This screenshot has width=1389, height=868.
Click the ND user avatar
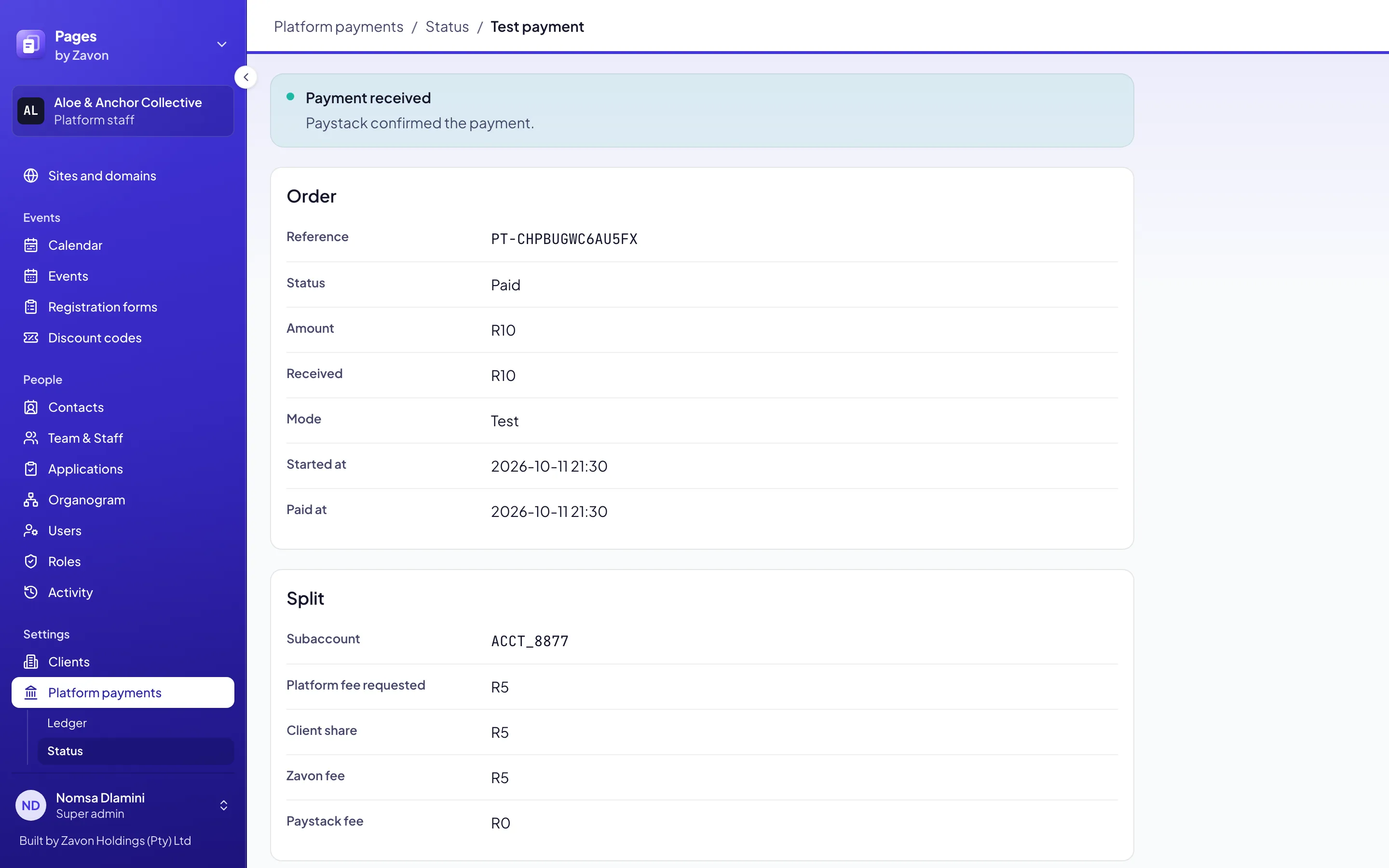[x=30, y=805]
